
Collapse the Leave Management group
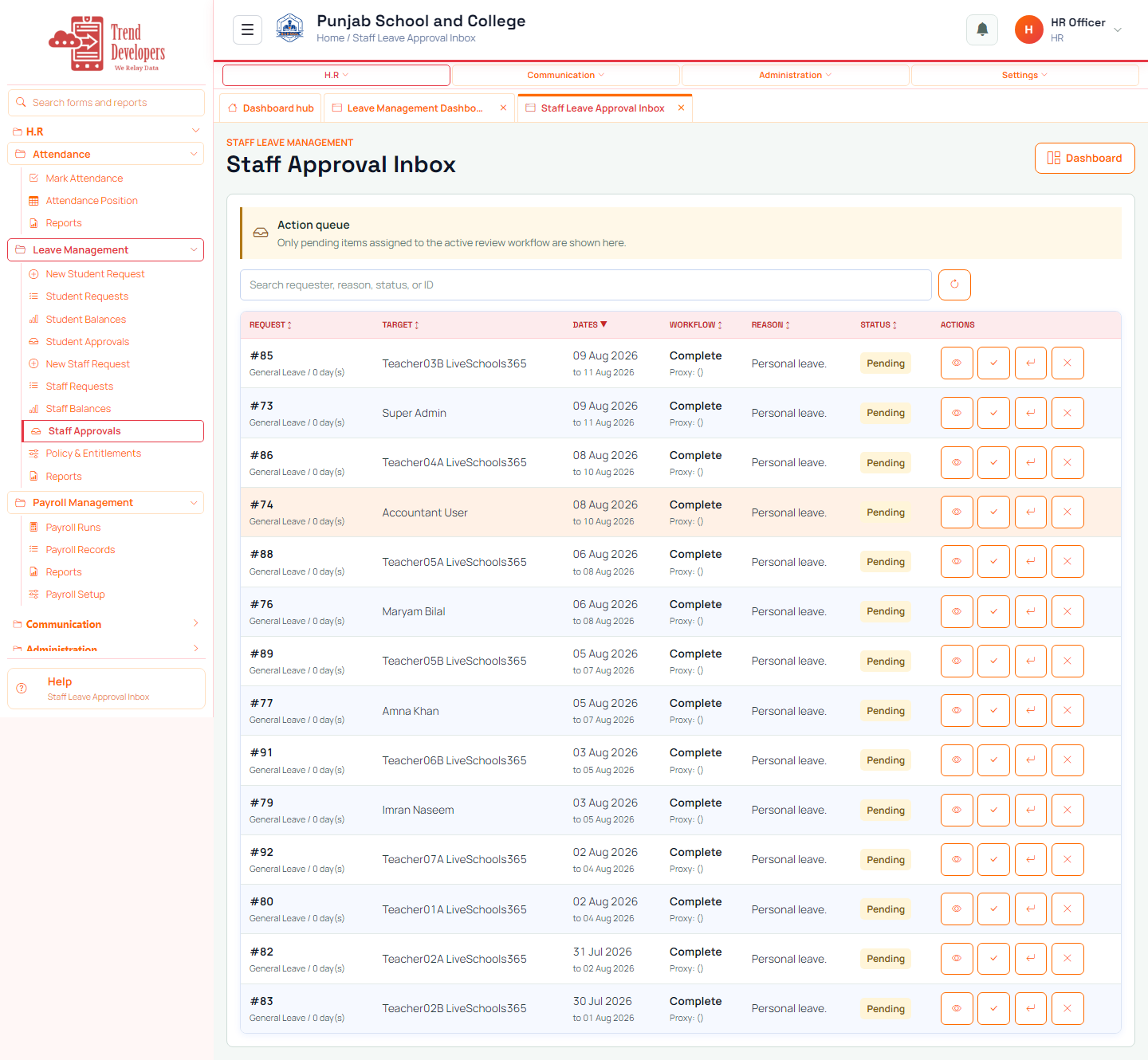tap(106, 249)
